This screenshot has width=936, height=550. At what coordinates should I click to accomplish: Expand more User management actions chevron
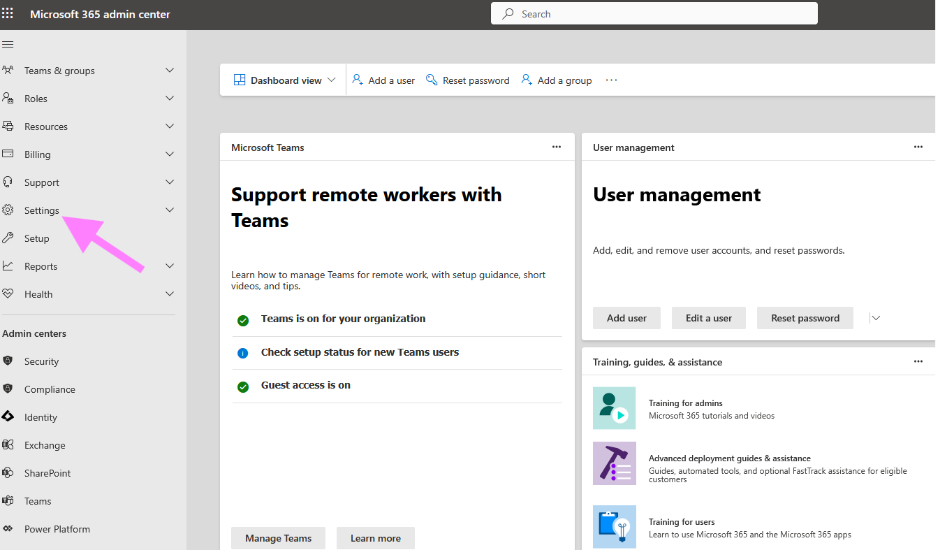876,318
